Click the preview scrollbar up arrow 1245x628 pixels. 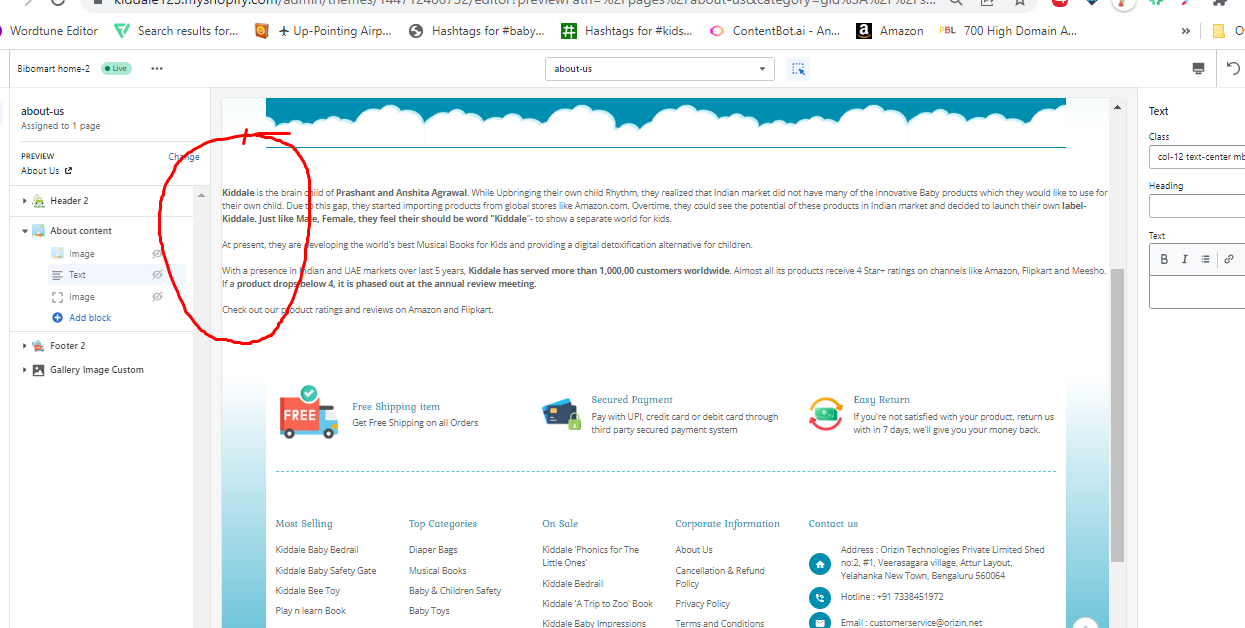pyautogui.click(x=1118, y=105)
